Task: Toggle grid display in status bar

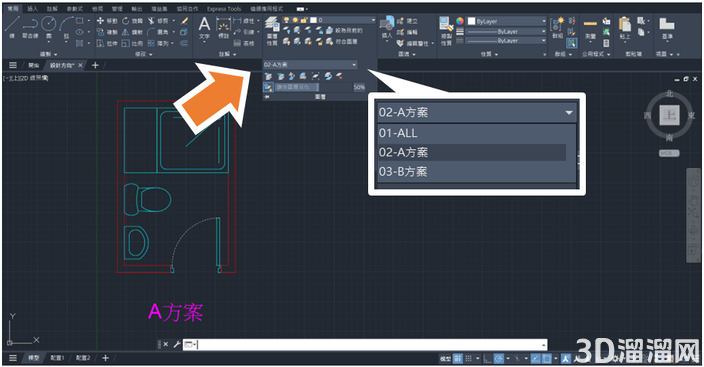Action: click(458, 358)
